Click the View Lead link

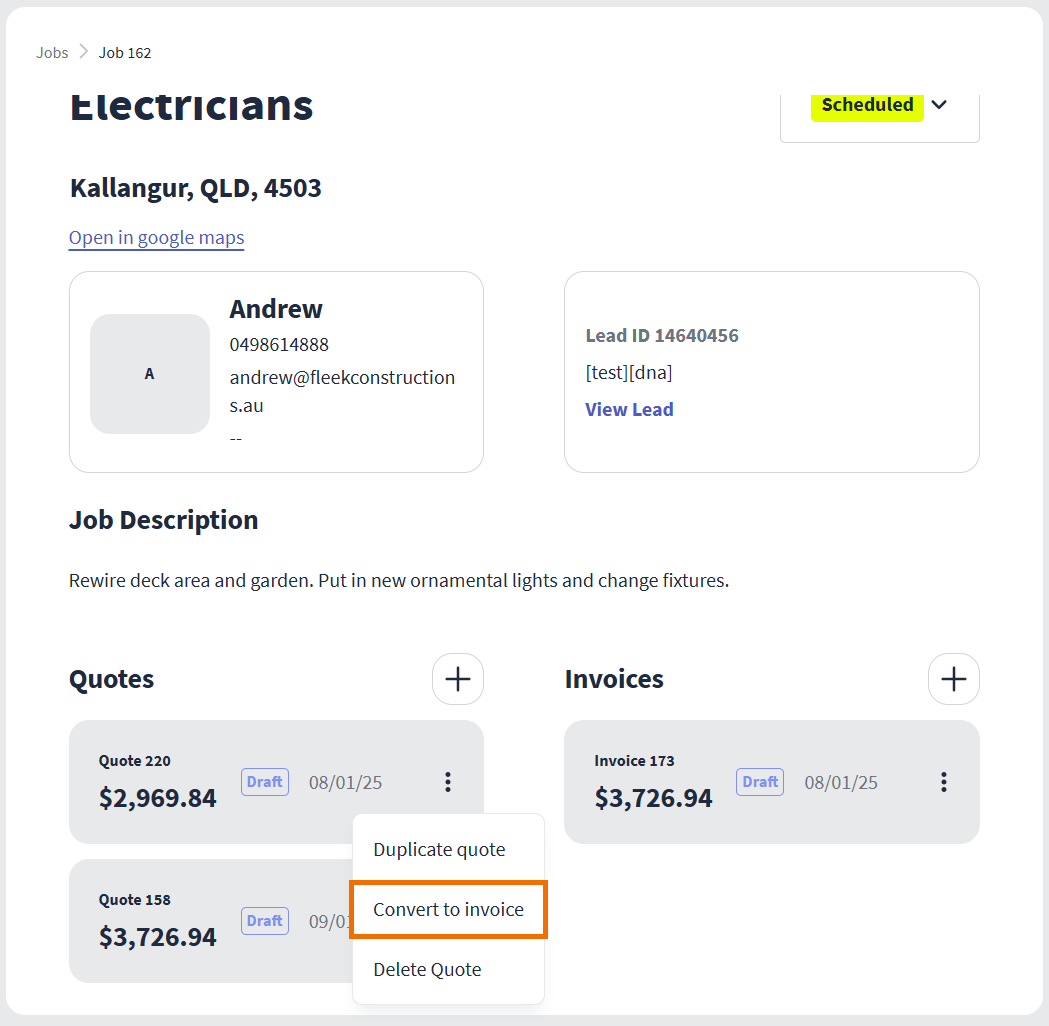point(629,409)
